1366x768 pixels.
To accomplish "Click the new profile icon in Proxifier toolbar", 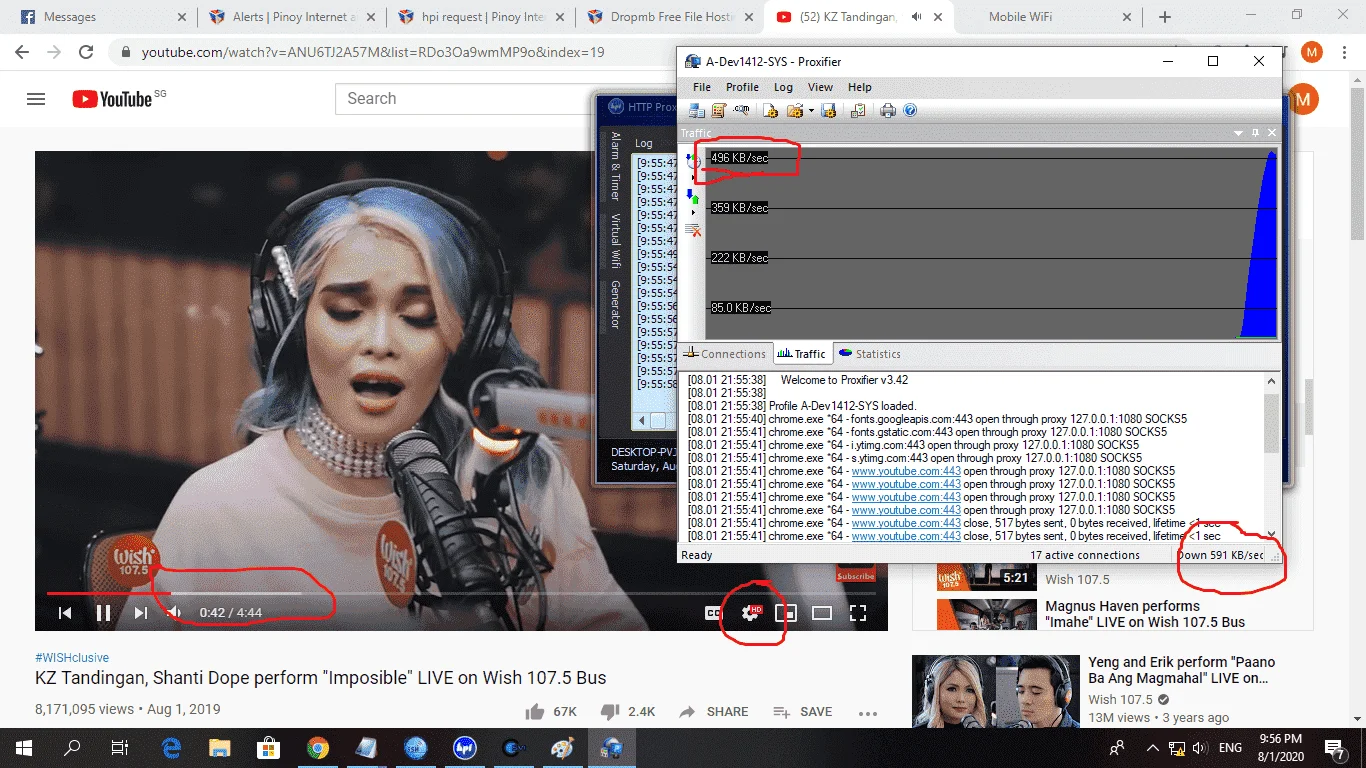I will click(771, 110).
